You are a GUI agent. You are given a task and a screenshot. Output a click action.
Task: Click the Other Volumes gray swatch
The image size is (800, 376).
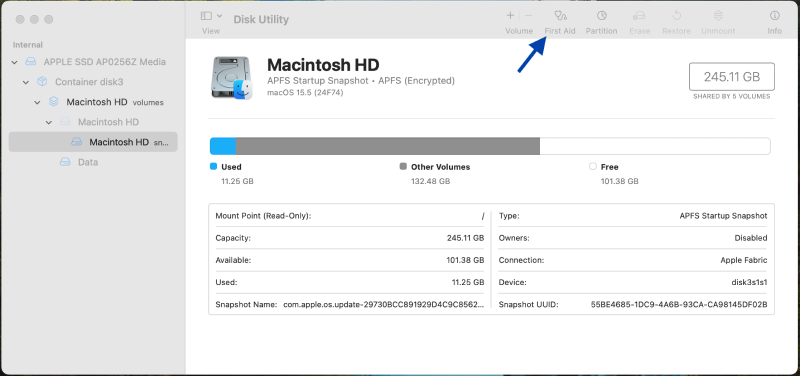pyautogui.click(x=404, y=166)
